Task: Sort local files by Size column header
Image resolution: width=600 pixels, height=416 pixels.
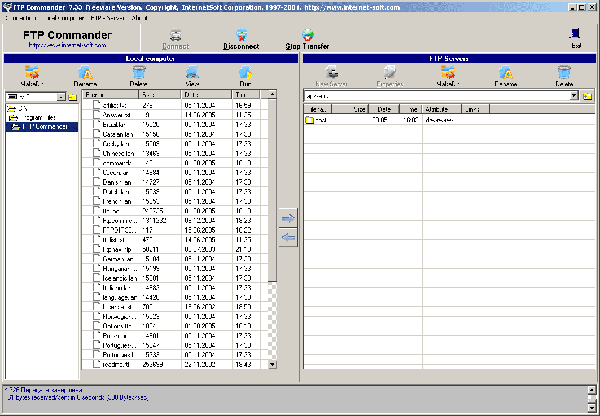Action: (x=160, y=95)
